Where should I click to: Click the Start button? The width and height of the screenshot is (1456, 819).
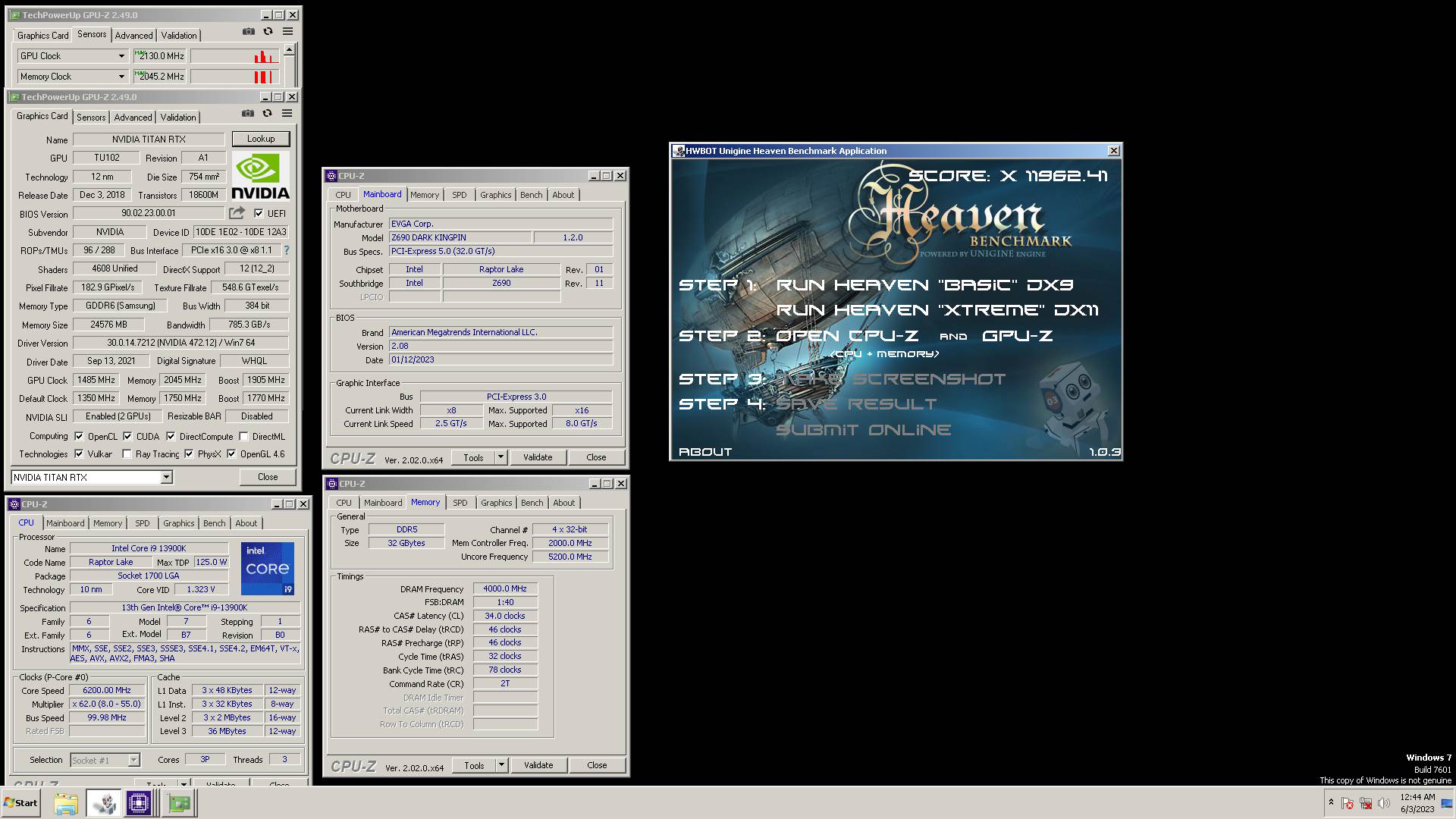click(21, 803)
